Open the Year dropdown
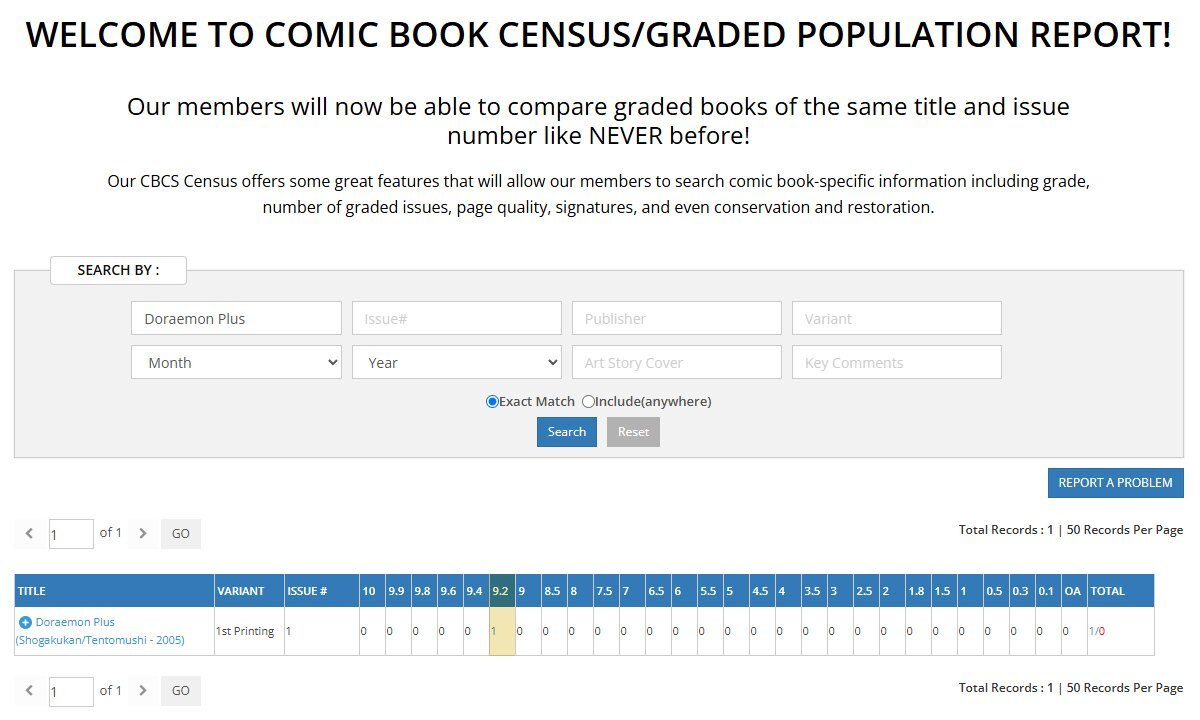This screenshot has width=1200, height=720. click(x=456, y=363)
